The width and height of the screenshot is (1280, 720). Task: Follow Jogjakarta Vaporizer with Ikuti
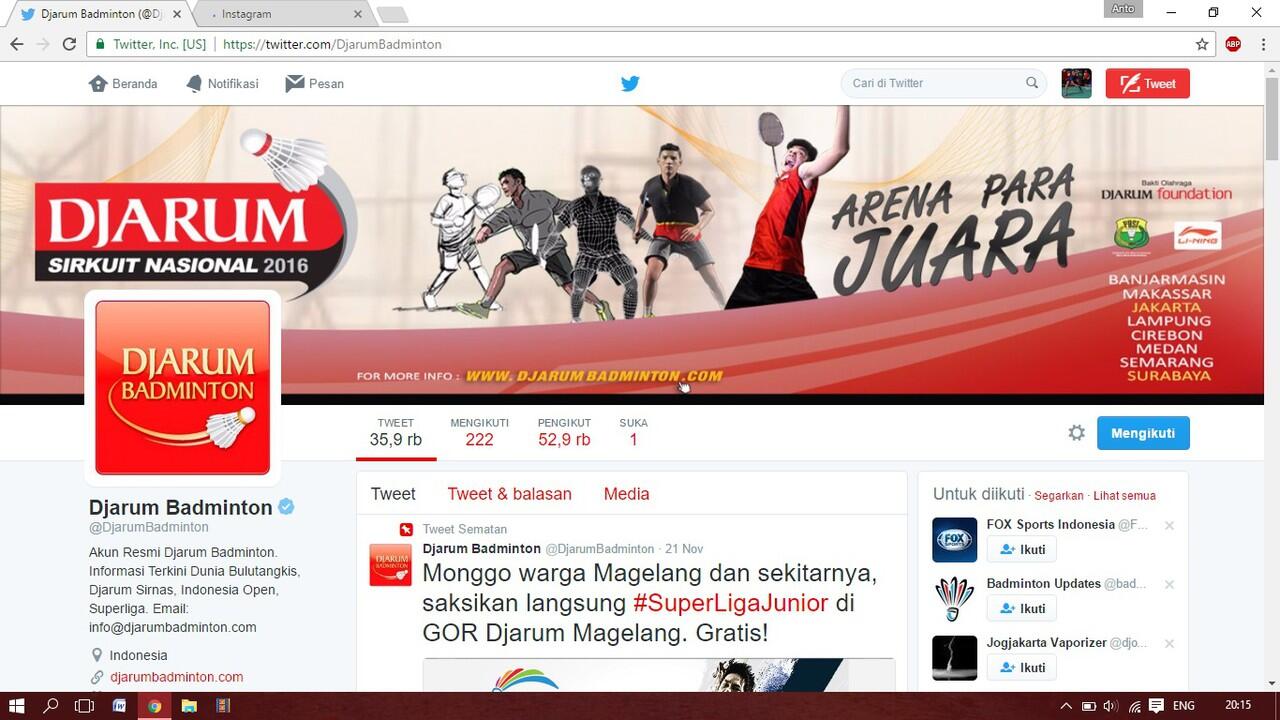click(1021, 667)
